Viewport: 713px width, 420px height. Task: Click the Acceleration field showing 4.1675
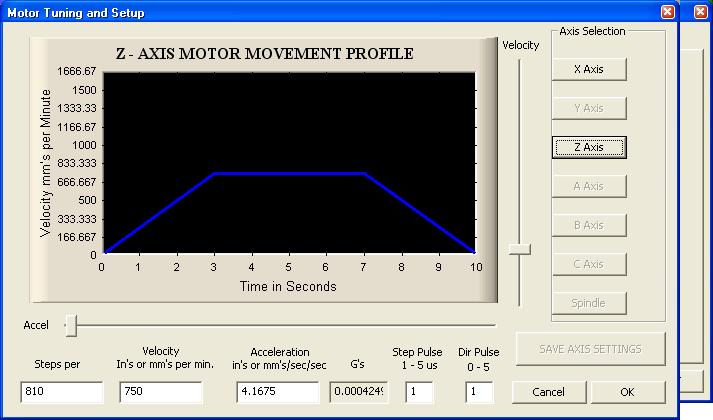click(x=277, y=393)
